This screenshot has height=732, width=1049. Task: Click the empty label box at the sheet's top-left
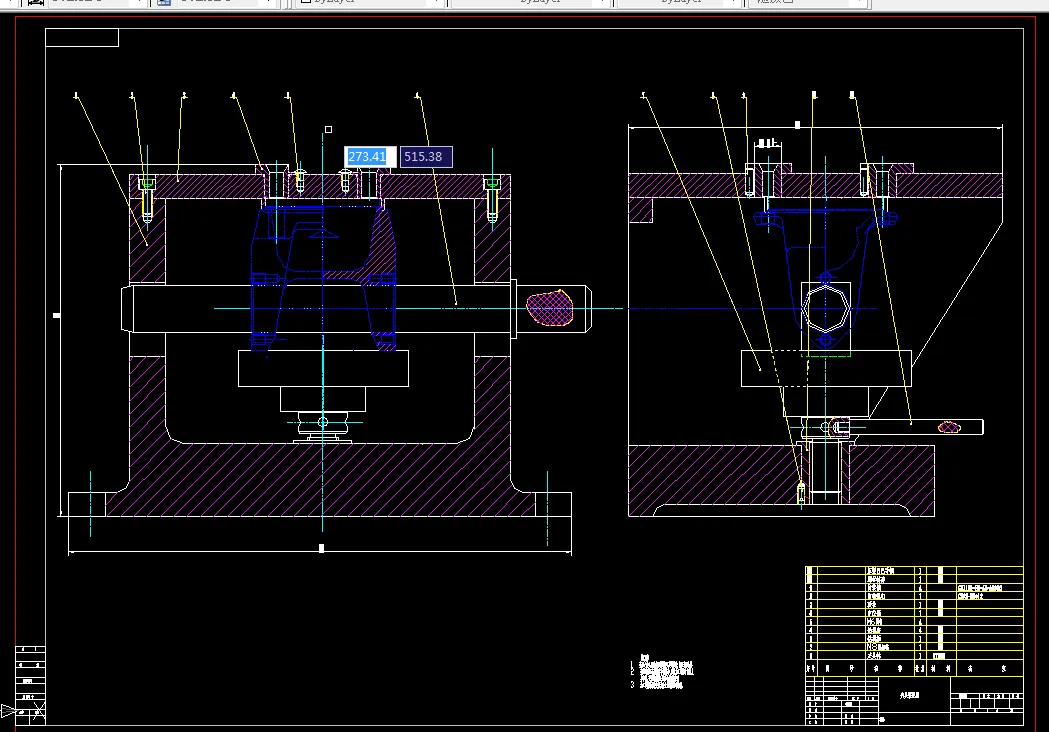click(82, 37)
